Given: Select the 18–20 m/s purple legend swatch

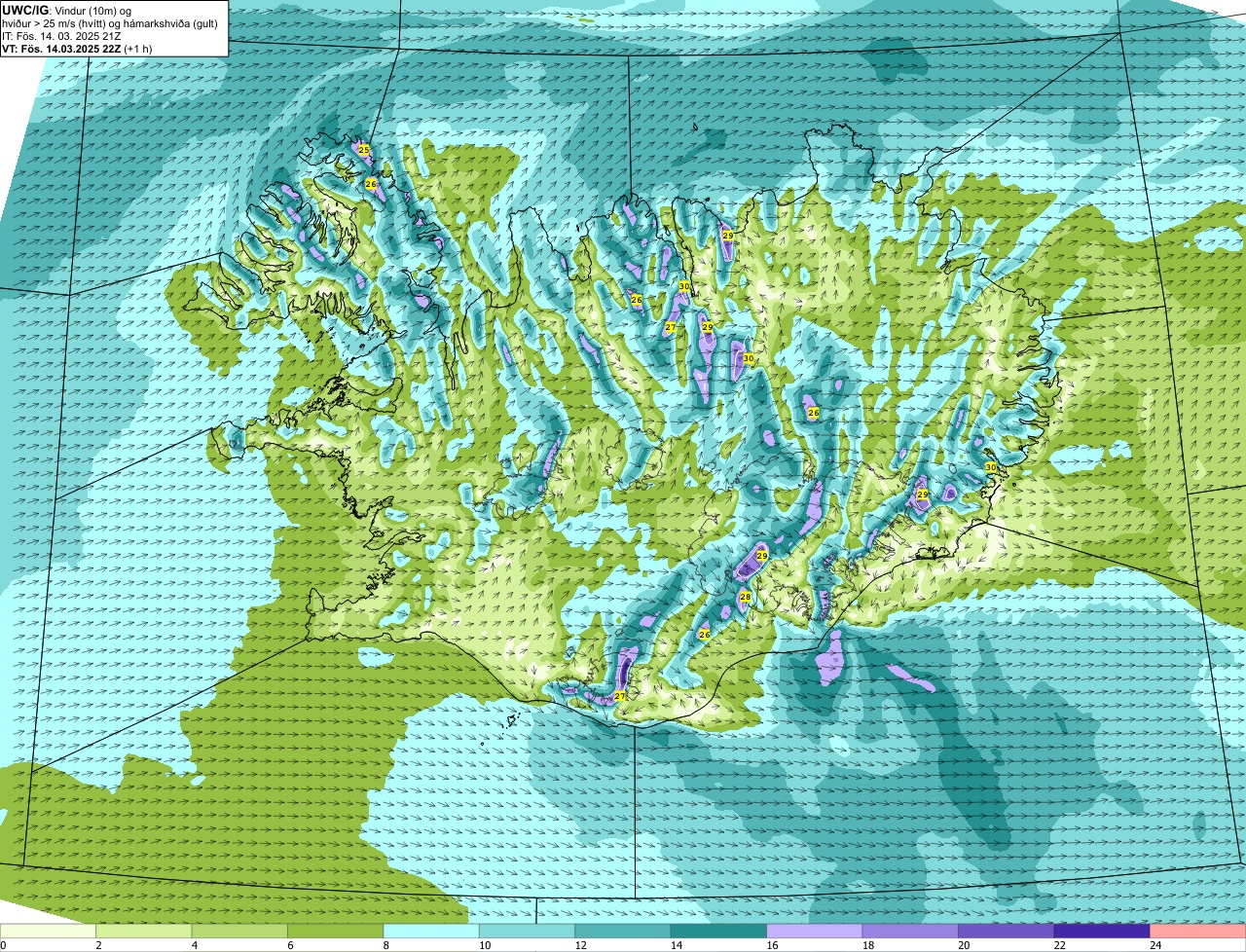Looking at the screenshot, I should pos(911,932).
